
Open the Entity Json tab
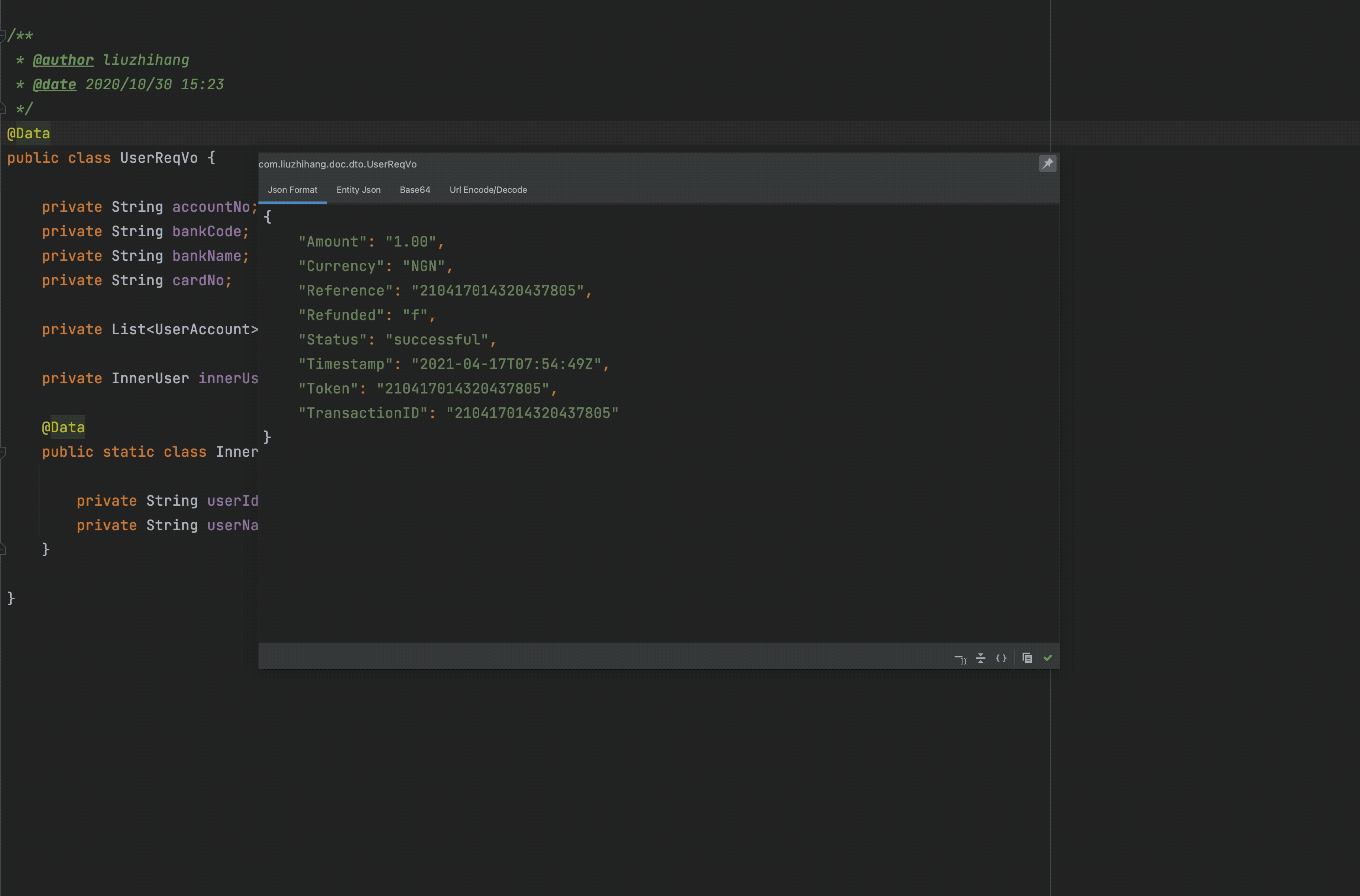click(x=358, y=190)
